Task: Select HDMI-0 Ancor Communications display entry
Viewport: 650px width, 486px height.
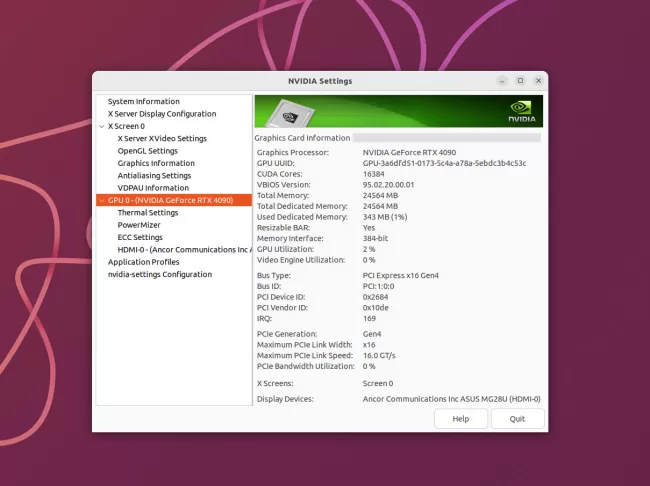Action: [x=184, y=250]
